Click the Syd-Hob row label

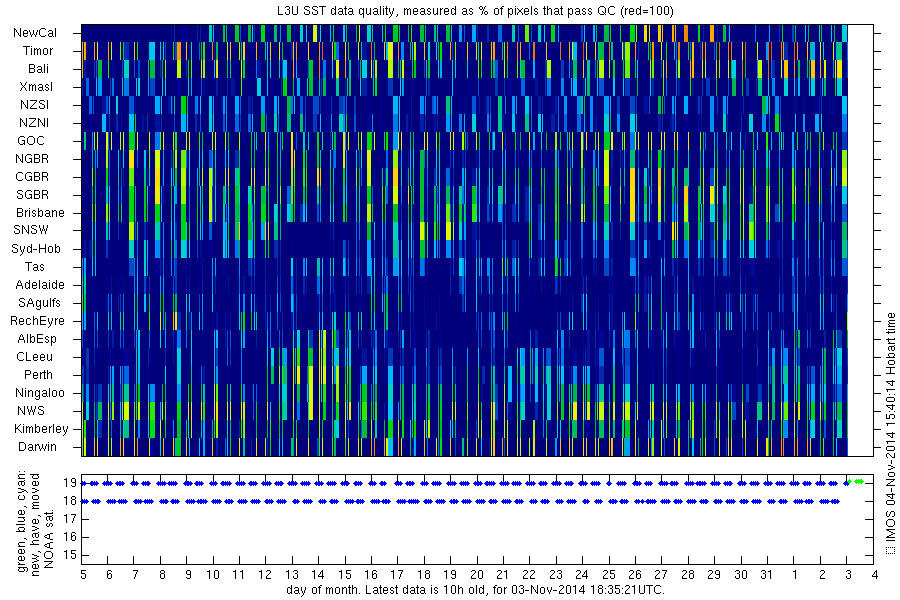coord(36,249)
